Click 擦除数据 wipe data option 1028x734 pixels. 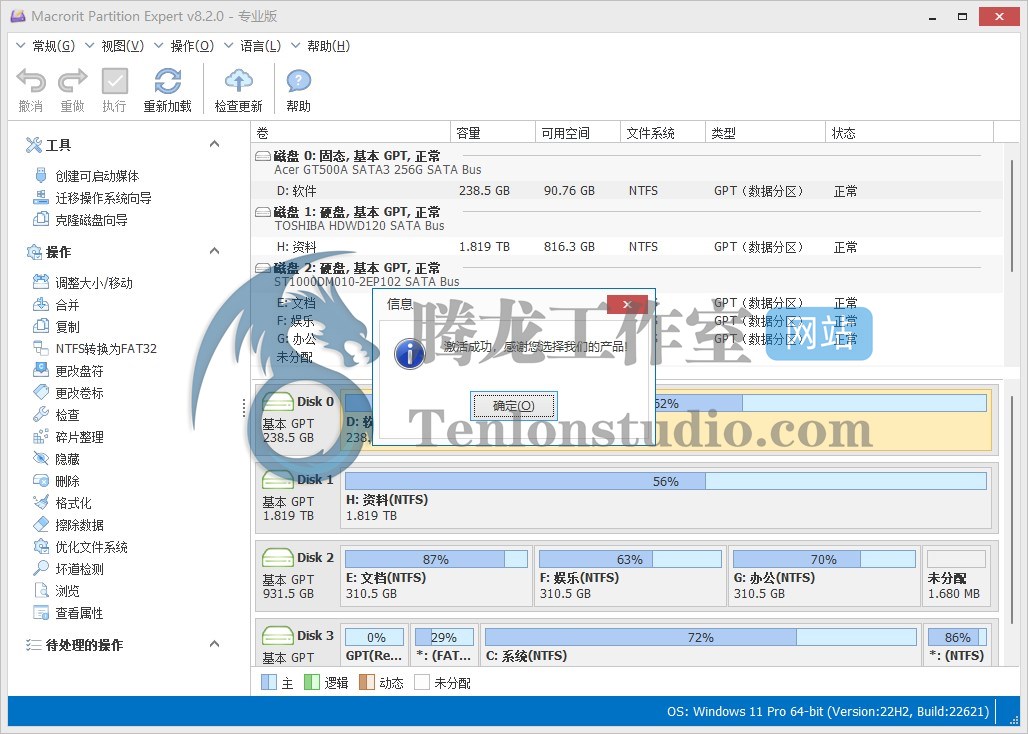79,525
